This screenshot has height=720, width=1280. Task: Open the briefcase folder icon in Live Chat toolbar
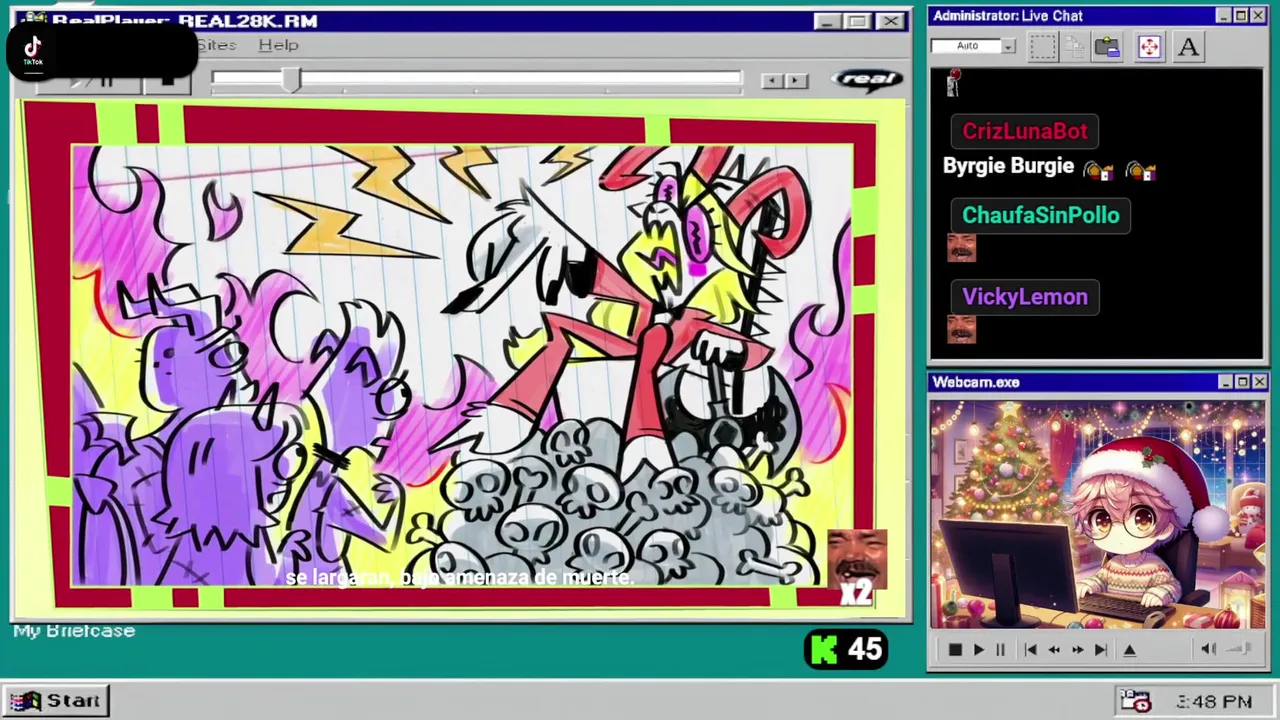(x=1107, y=47)
